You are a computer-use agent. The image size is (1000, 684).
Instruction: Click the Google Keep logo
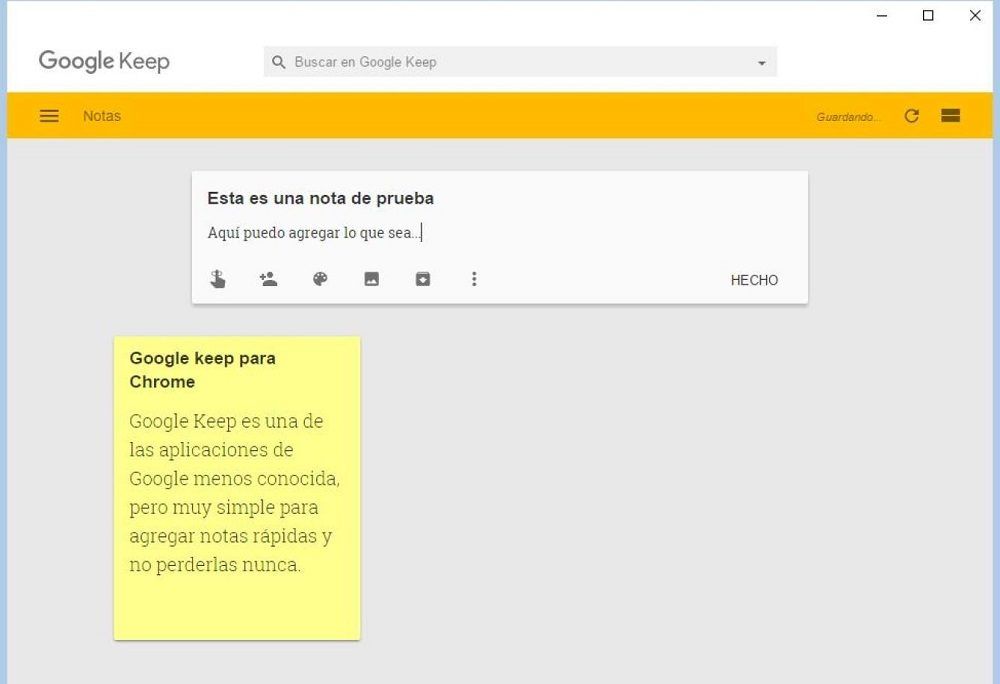tap(104, 61)
